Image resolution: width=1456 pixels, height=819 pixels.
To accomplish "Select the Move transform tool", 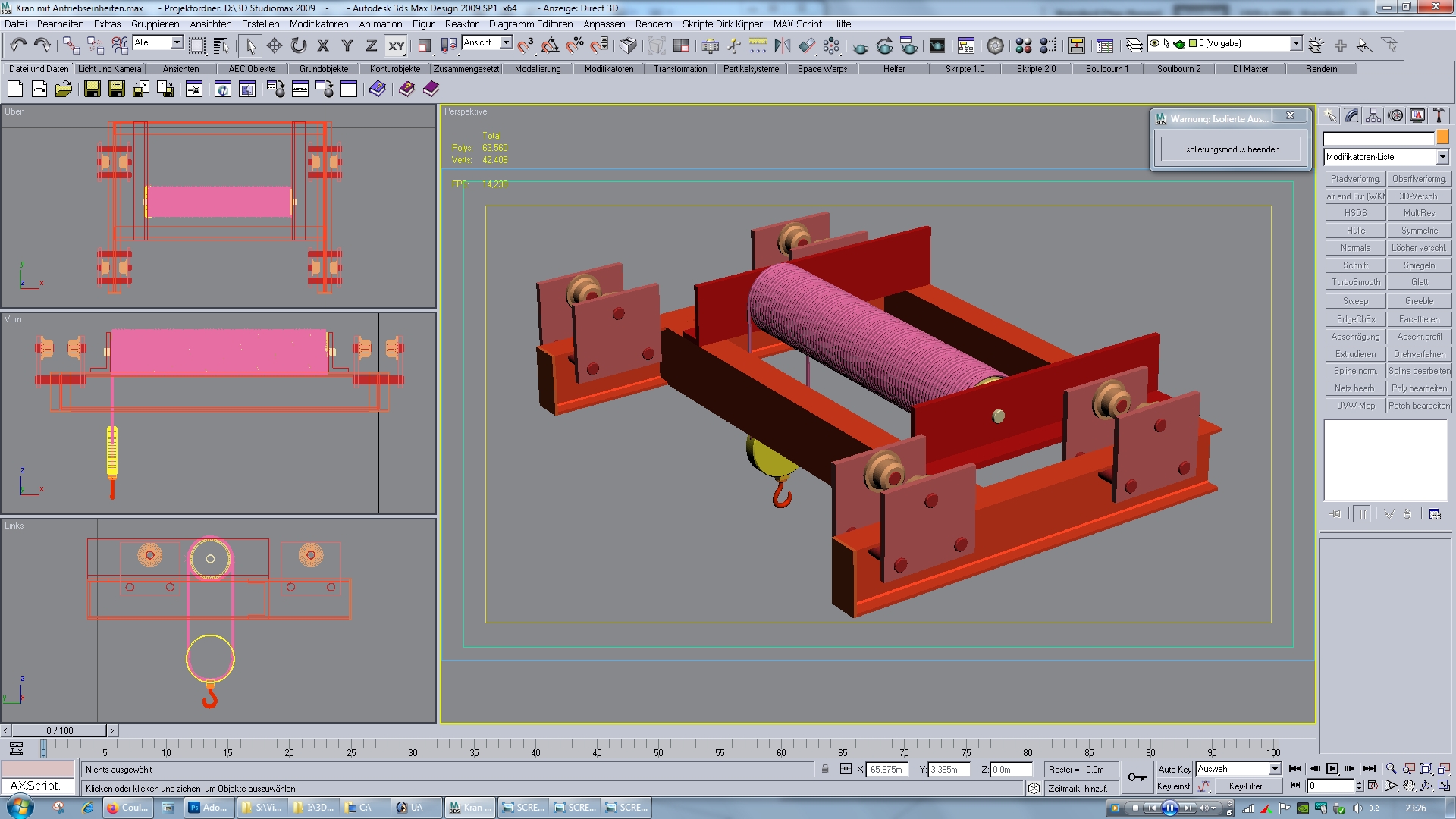I will 274,45.
